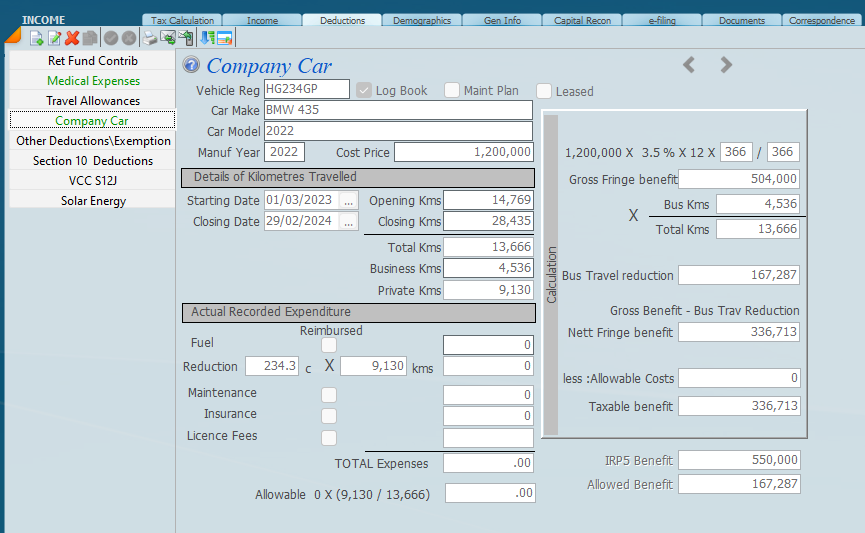
Task: Click the blue down-arrow sort icon
Action: coord(207,38)
